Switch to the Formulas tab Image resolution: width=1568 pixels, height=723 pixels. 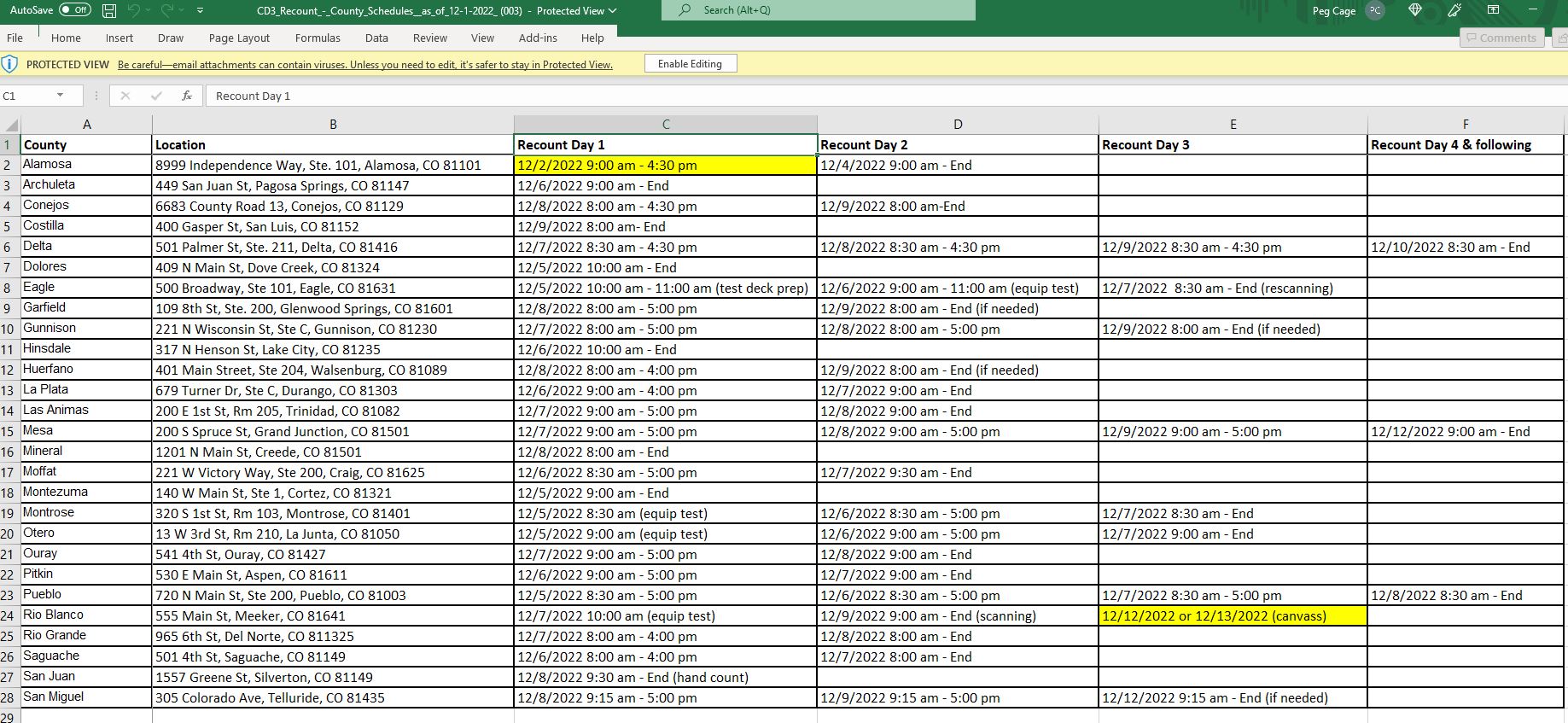[318, 38]
